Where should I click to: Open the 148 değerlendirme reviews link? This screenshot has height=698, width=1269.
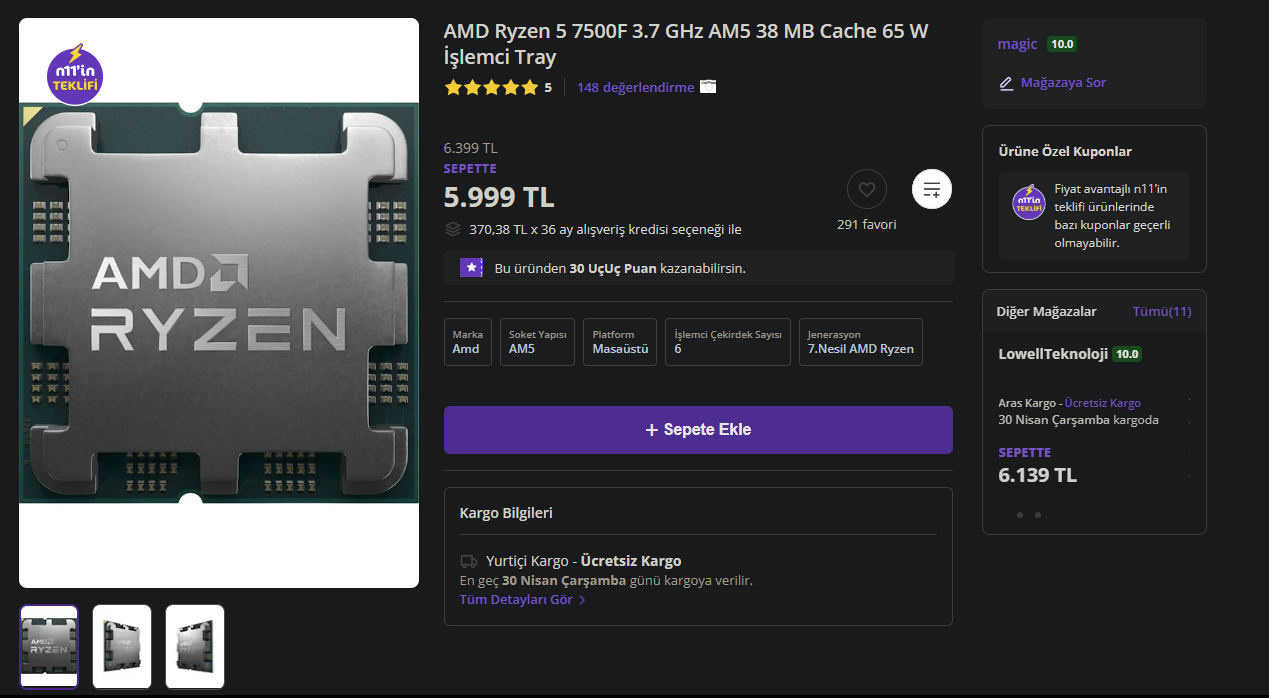[x=635, y=87]
